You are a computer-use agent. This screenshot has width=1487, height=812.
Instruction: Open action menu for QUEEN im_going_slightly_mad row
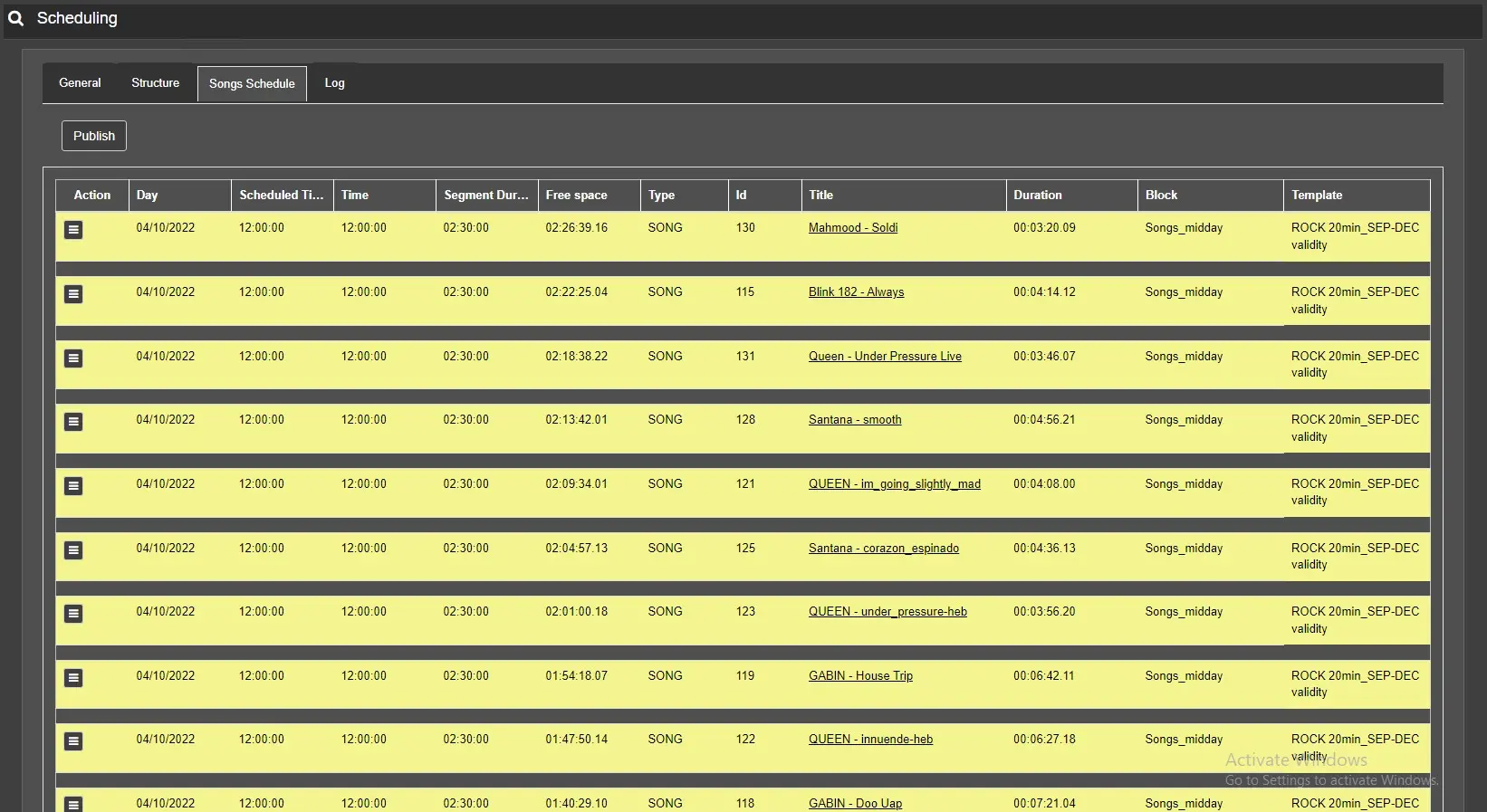[73, 486]
